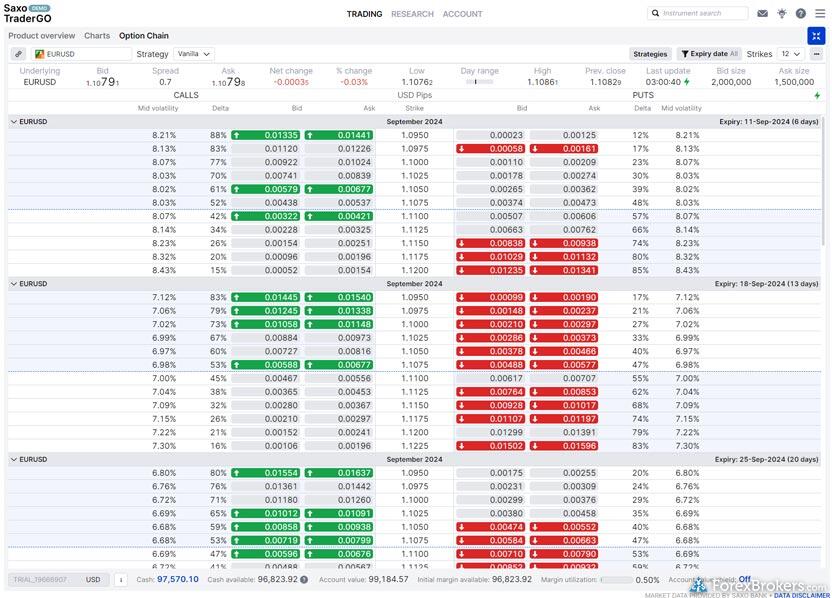Click the margin utilization bar
Image resolution: width=832 pixels, height=598 pixels.
pyautogui.click(x=615, y=579)
